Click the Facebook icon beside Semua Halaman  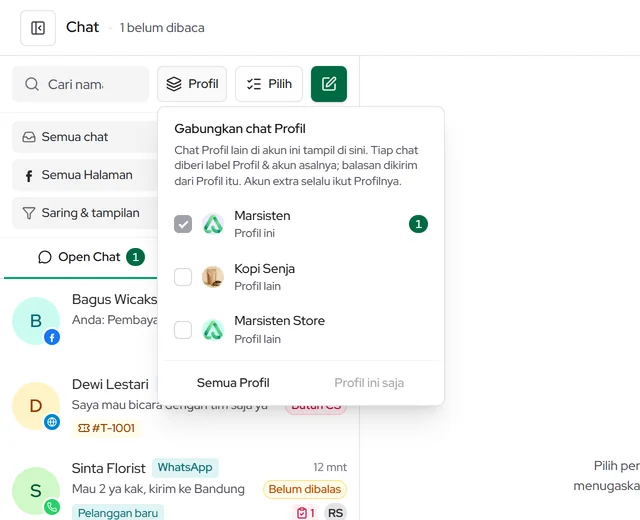click(29, 176)
